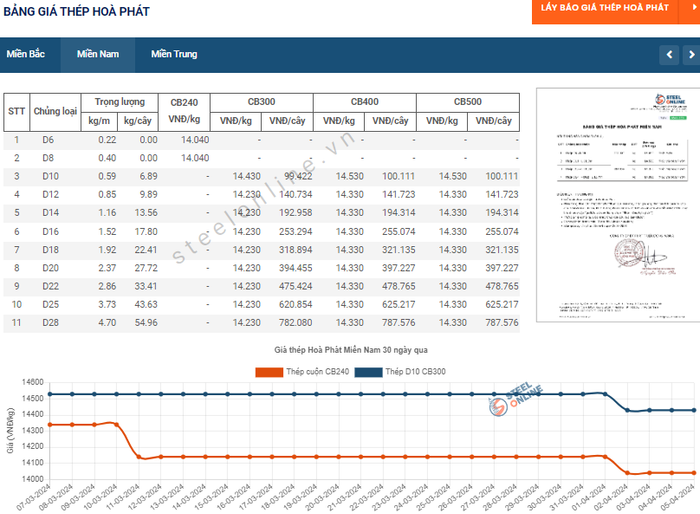Click the play arrow beside quote button
This screenshot has height=514, width=700.
click(690, 8)
